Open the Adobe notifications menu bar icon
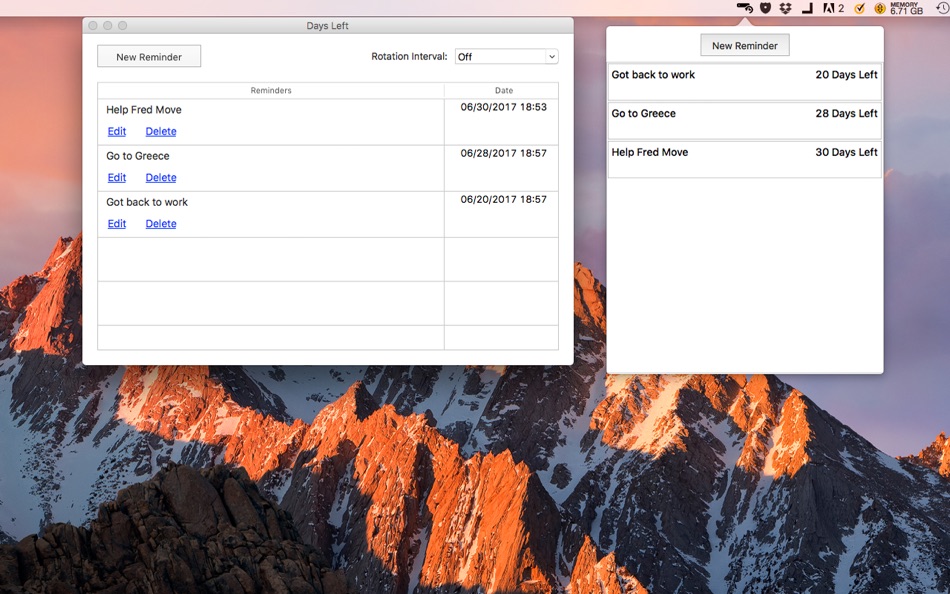Screen dimensions: 950x594 [x=833, y=8]
